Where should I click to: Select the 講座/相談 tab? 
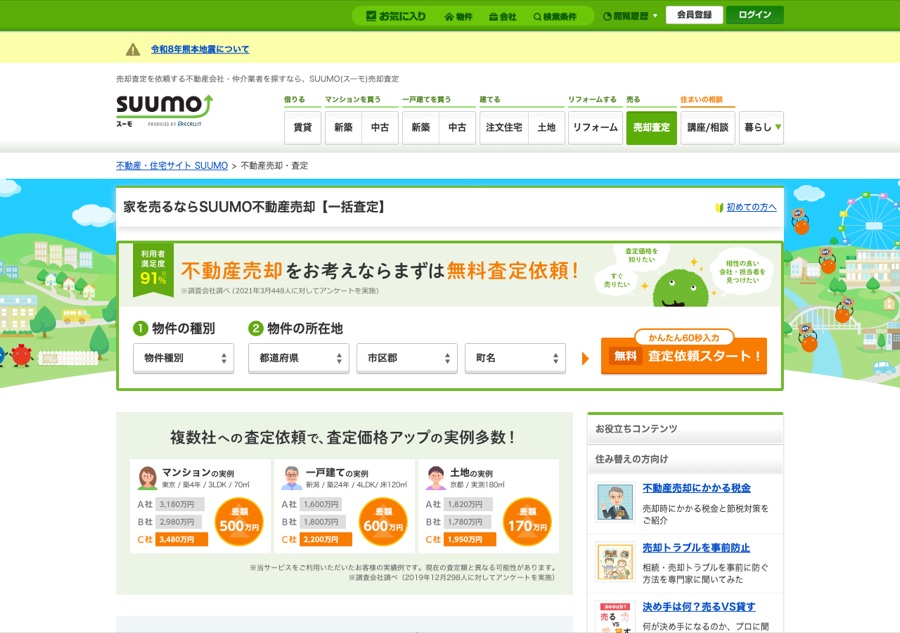click(x=708, y=127)
